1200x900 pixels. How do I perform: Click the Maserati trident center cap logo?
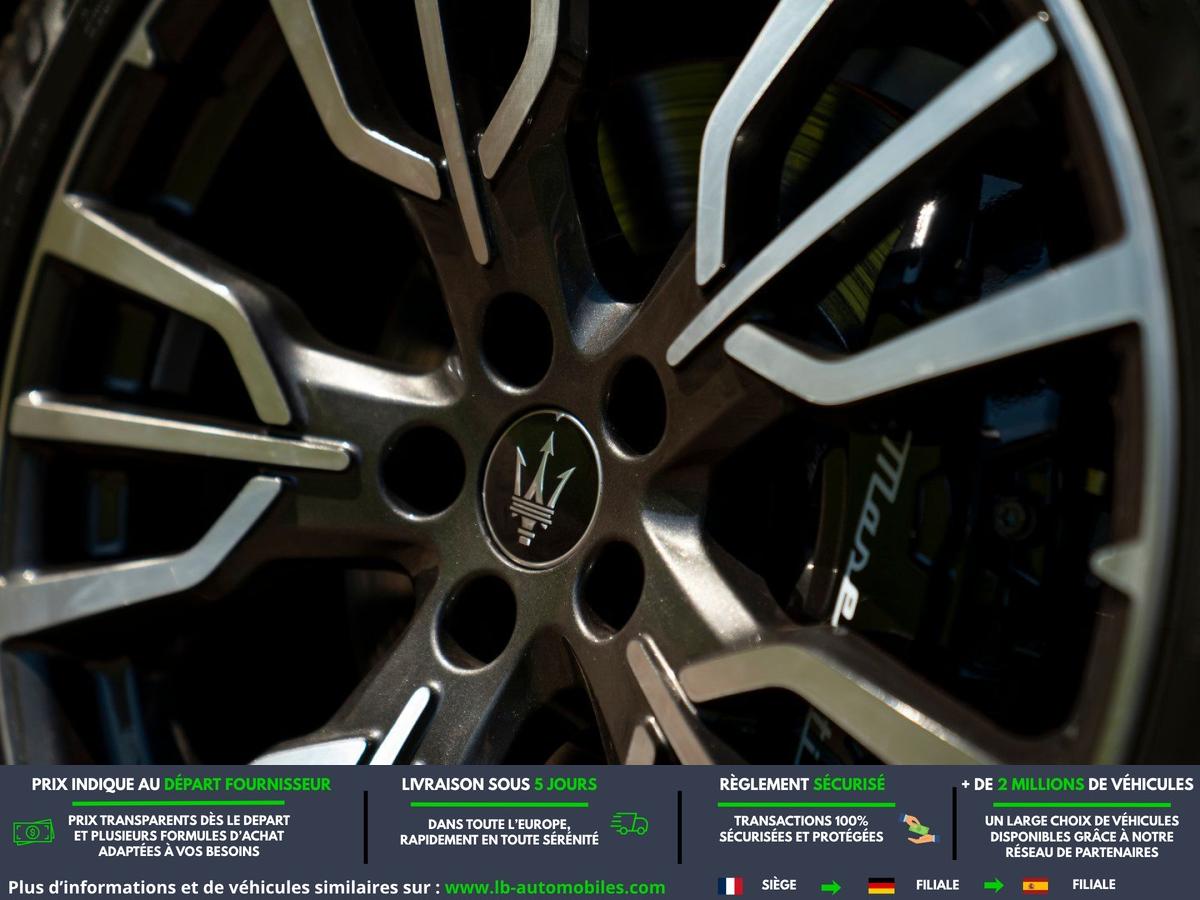pyautogui.click(x=541, y=488)
